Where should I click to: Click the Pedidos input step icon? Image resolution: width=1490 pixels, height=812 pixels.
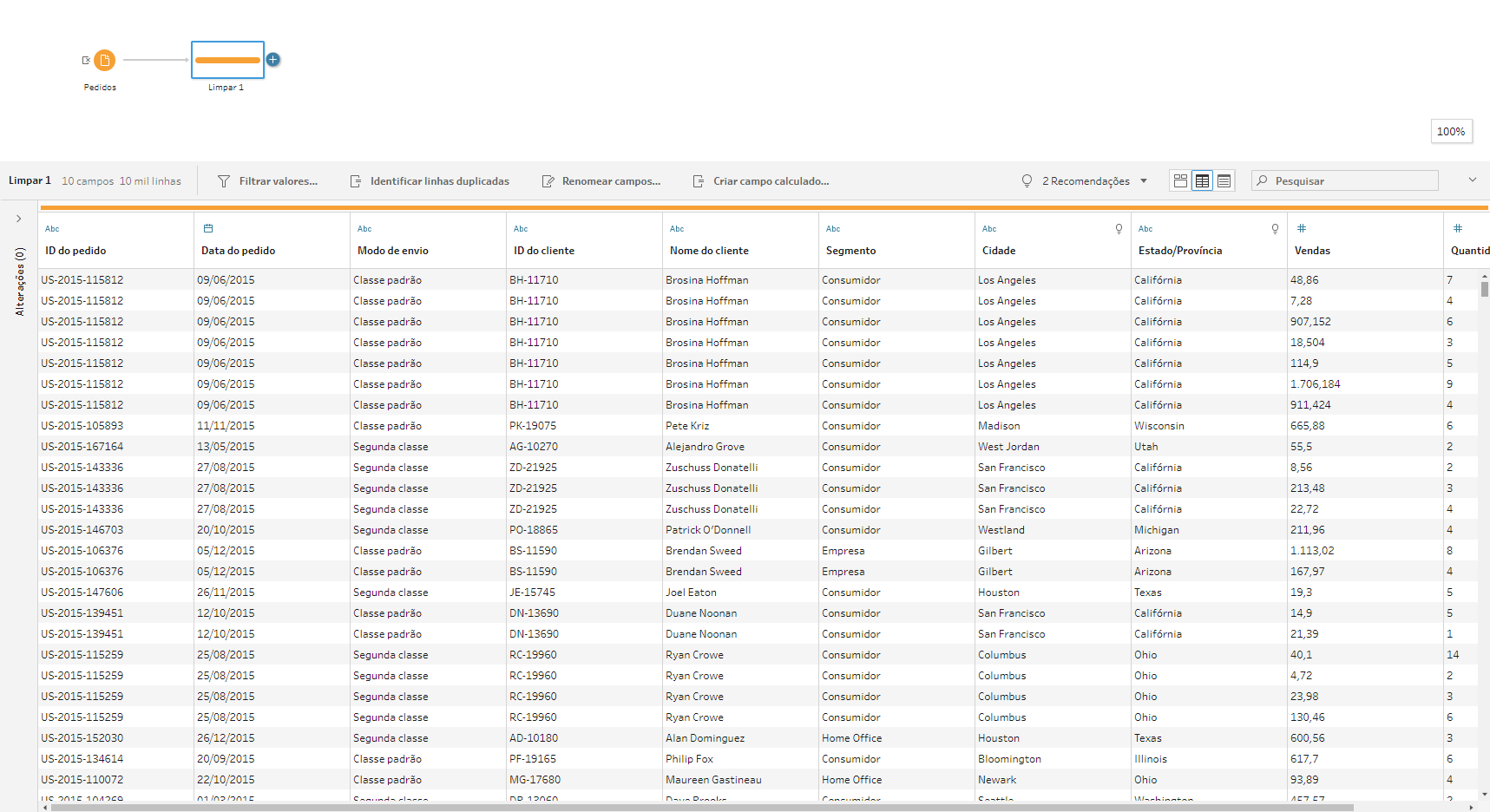pyautogui.click(x=104, y=60)
